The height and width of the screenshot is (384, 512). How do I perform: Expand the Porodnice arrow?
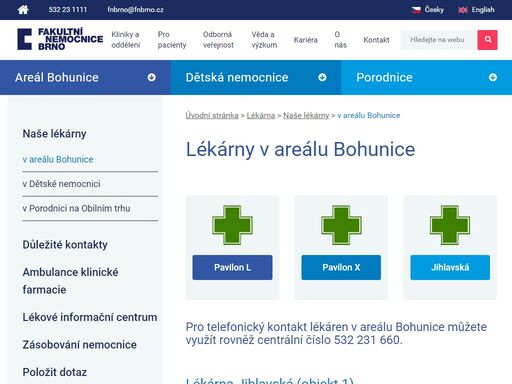coord(493,77)
